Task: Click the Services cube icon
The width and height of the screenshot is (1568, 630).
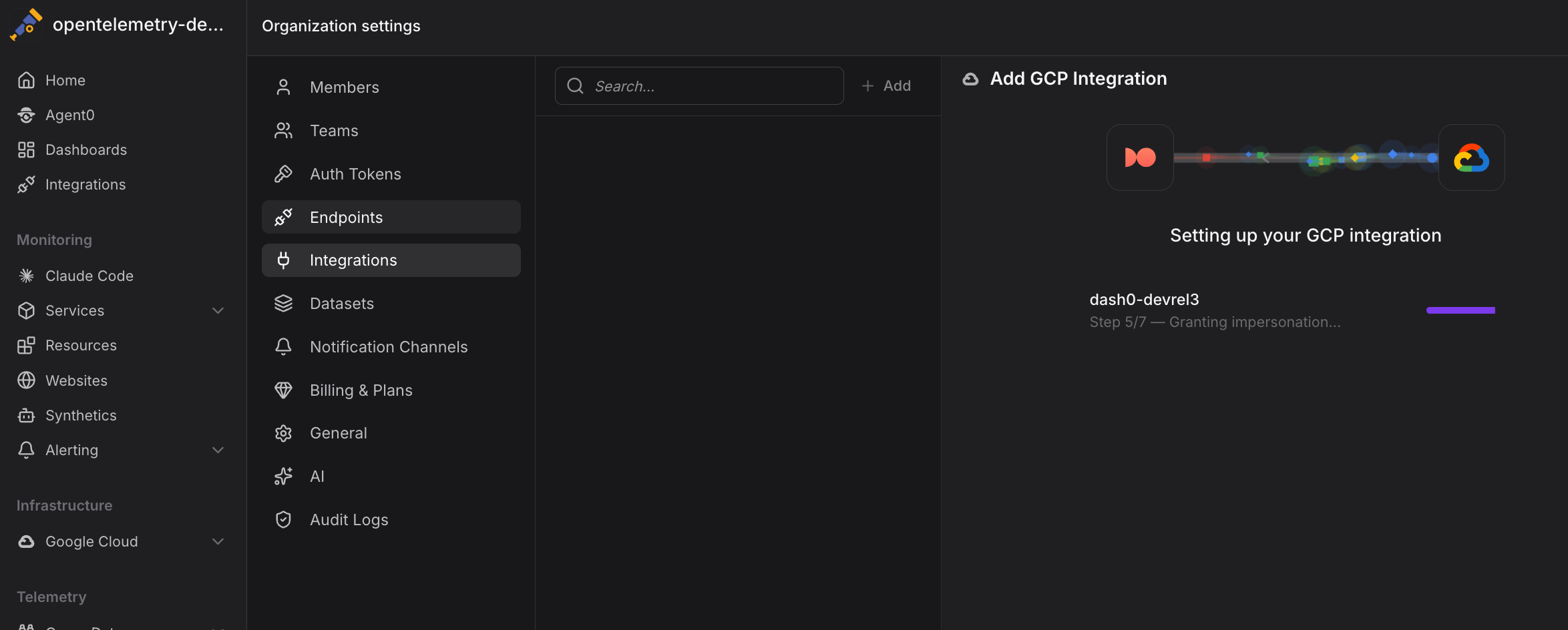Action: [26, 310]
